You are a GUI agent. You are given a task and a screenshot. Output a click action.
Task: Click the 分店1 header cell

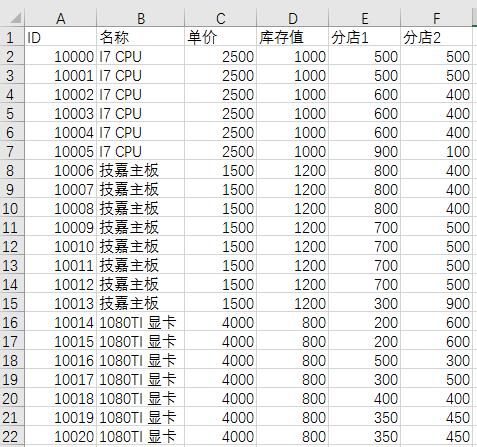pyautogui.click(x=364, y=37)
